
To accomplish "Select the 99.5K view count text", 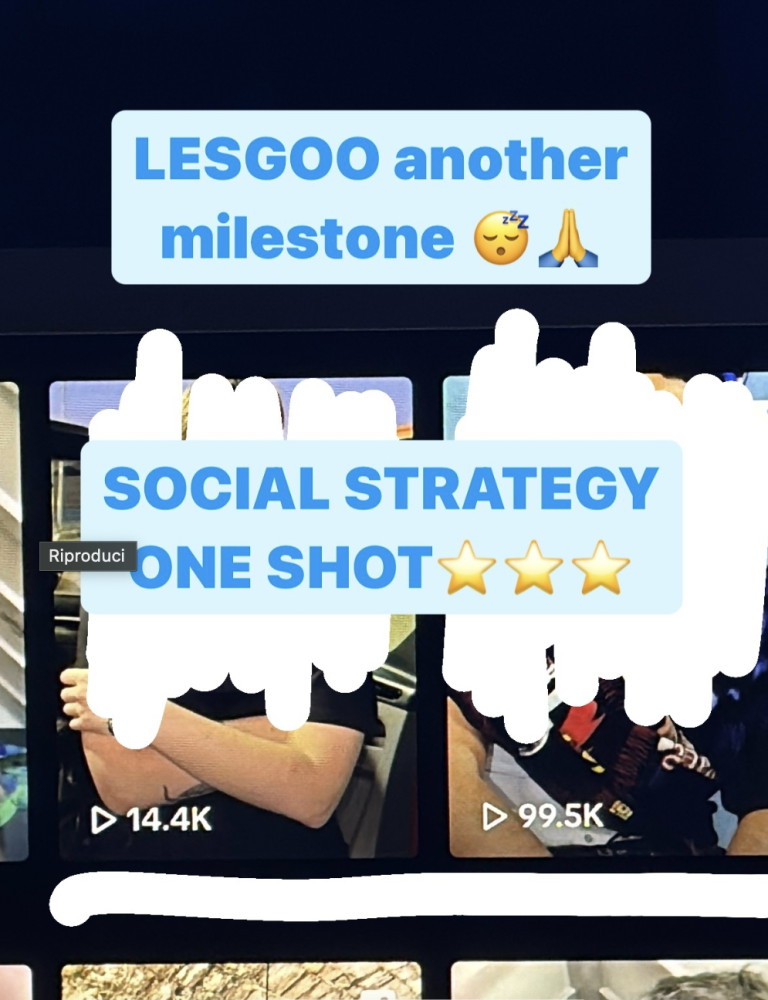I will 561,816.
